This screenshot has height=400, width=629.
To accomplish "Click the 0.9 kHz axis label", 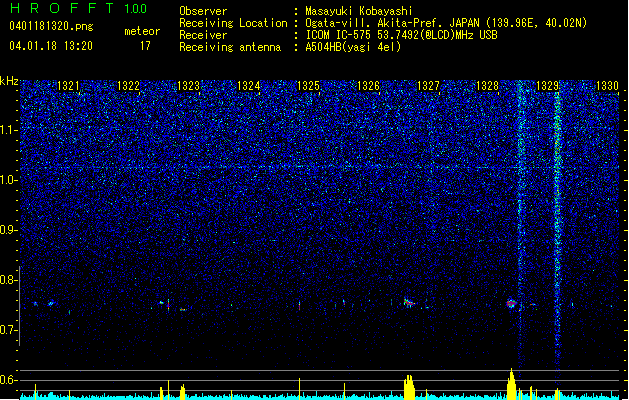I will [9, 230].
